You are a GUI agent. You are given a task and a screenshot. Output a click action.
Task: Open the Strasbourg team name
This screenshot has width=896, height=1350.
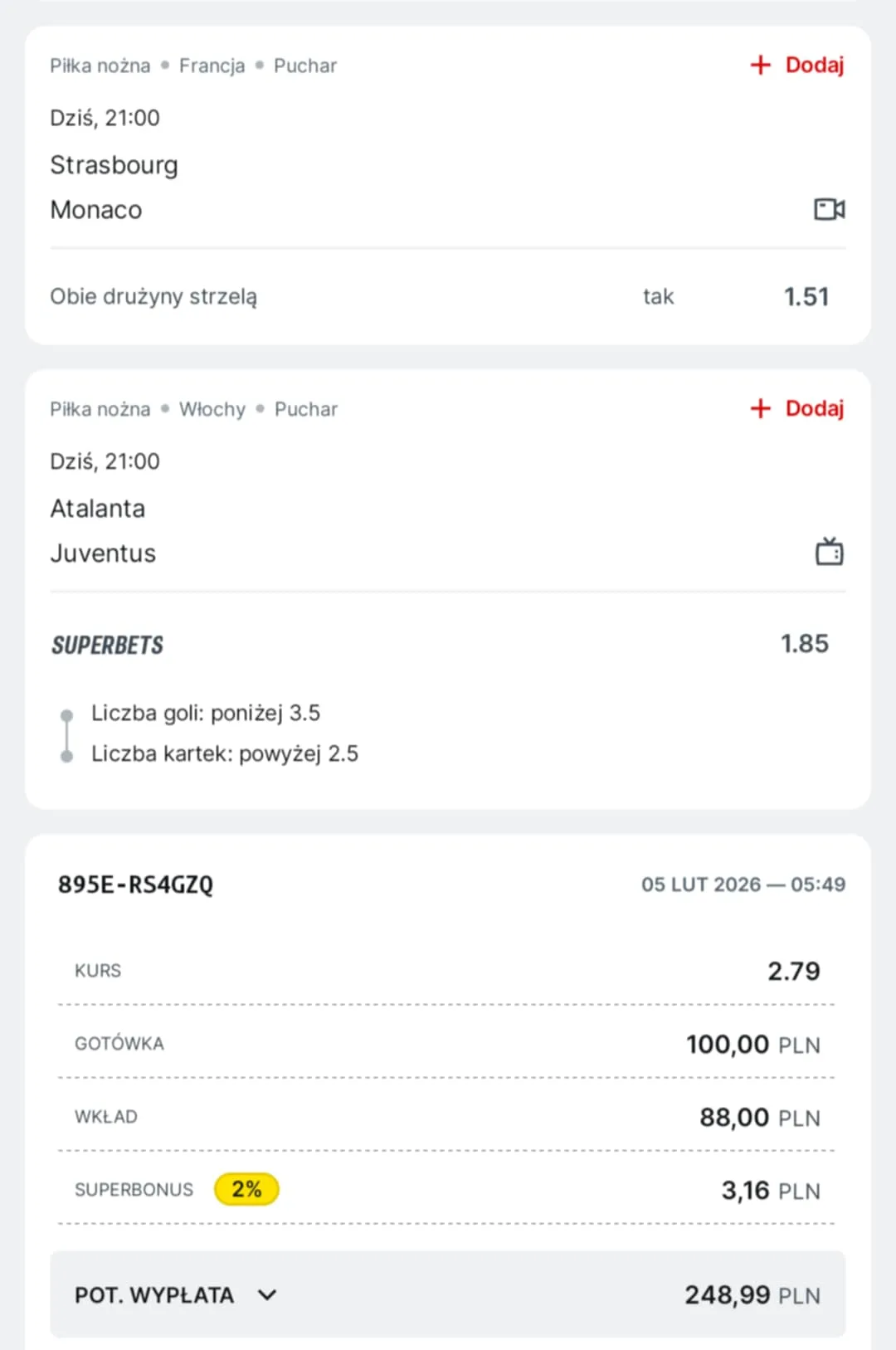114,165
